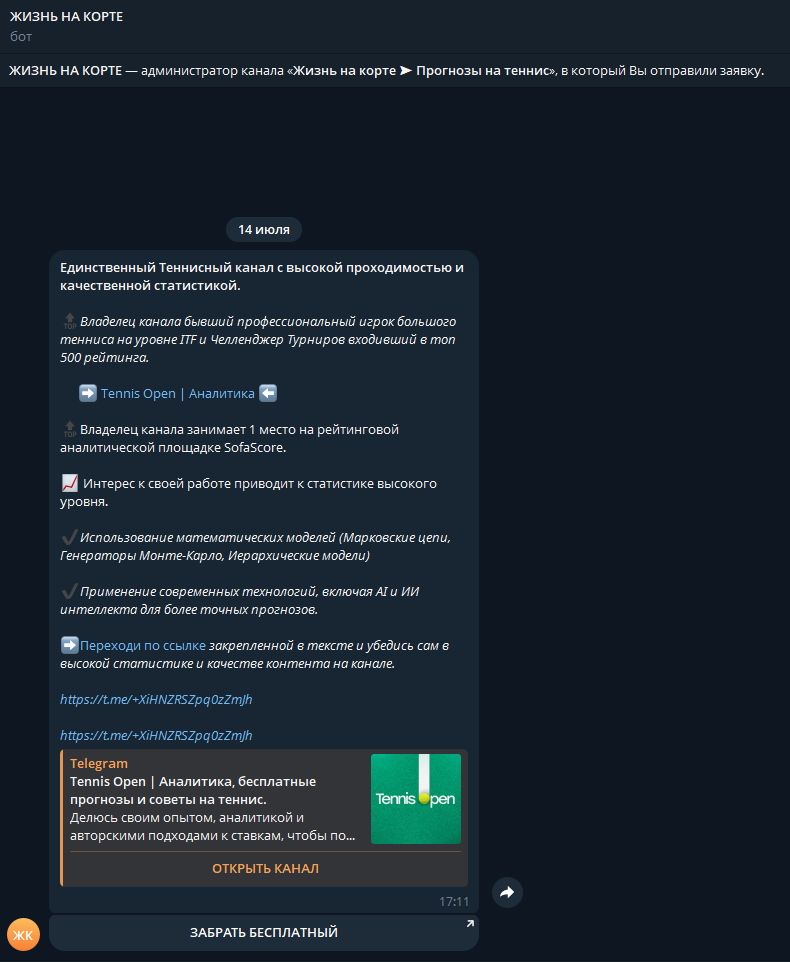Open the second t.me invite link
Viewport: 790px width, 962px height.
(x=156, y=735)
